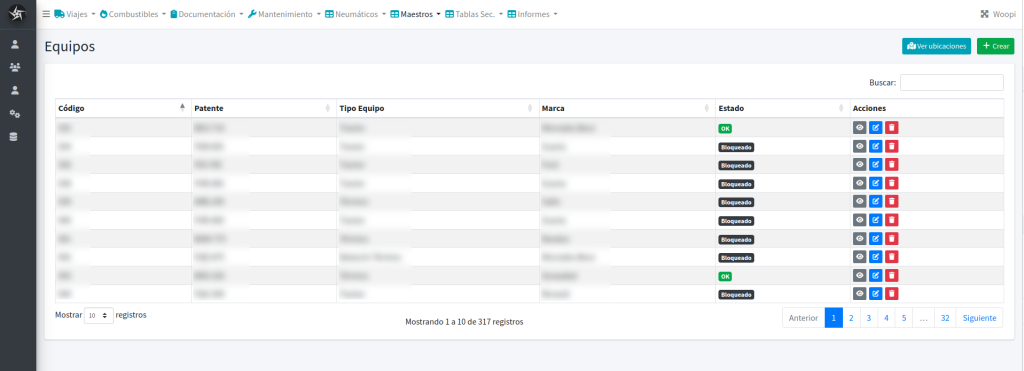Click the fullscreen expand icon beside Woopi

pos(984,14)
